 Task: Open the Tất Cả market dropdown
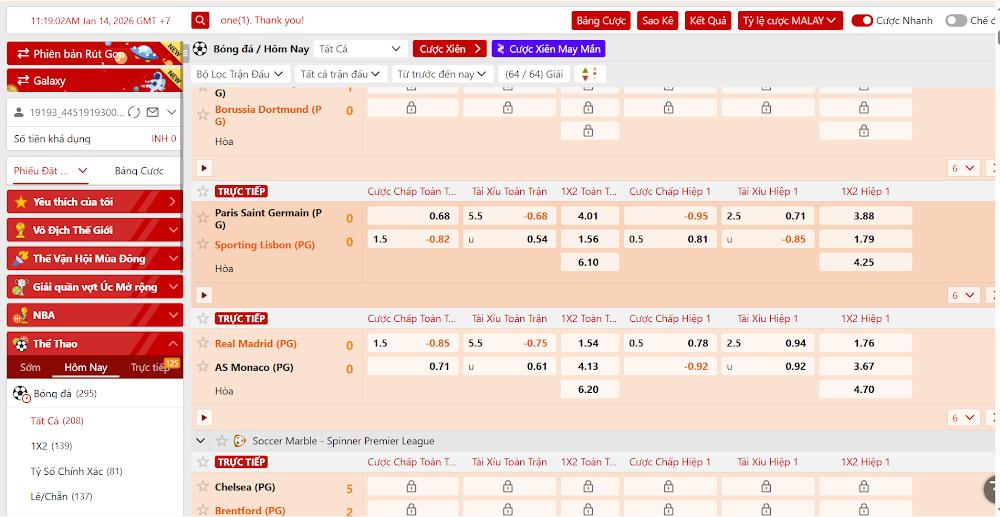[360, 49]
